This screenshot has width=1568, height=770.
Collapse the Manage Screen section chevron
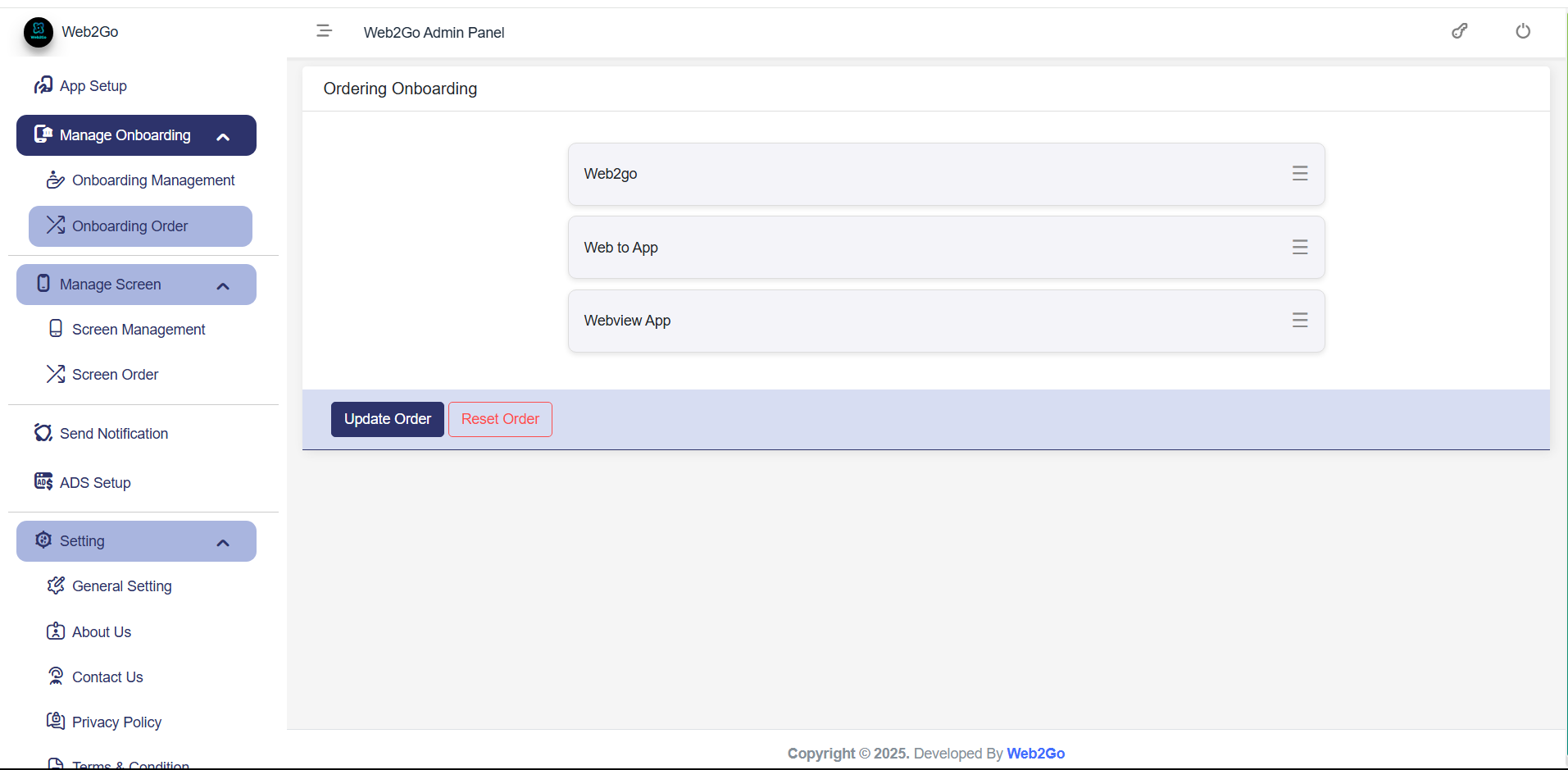[x=223, y=286]
